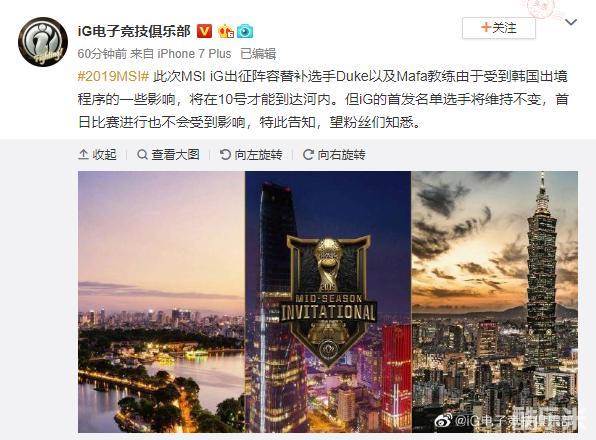Click the upward arrow collapse icon

pyautogui.click(x=83, y=155)
